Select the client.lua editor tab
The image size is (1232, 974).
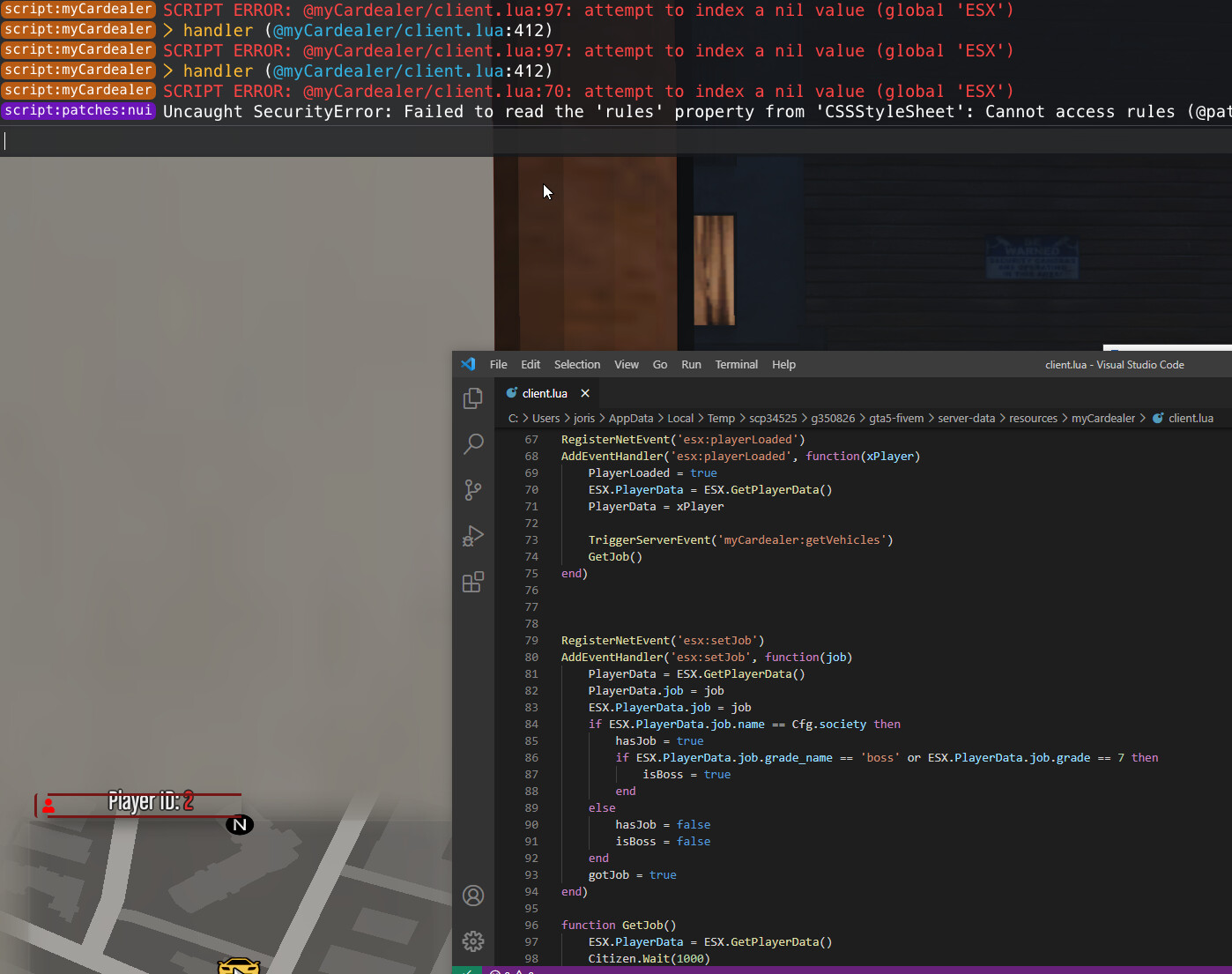click(546, 393)
